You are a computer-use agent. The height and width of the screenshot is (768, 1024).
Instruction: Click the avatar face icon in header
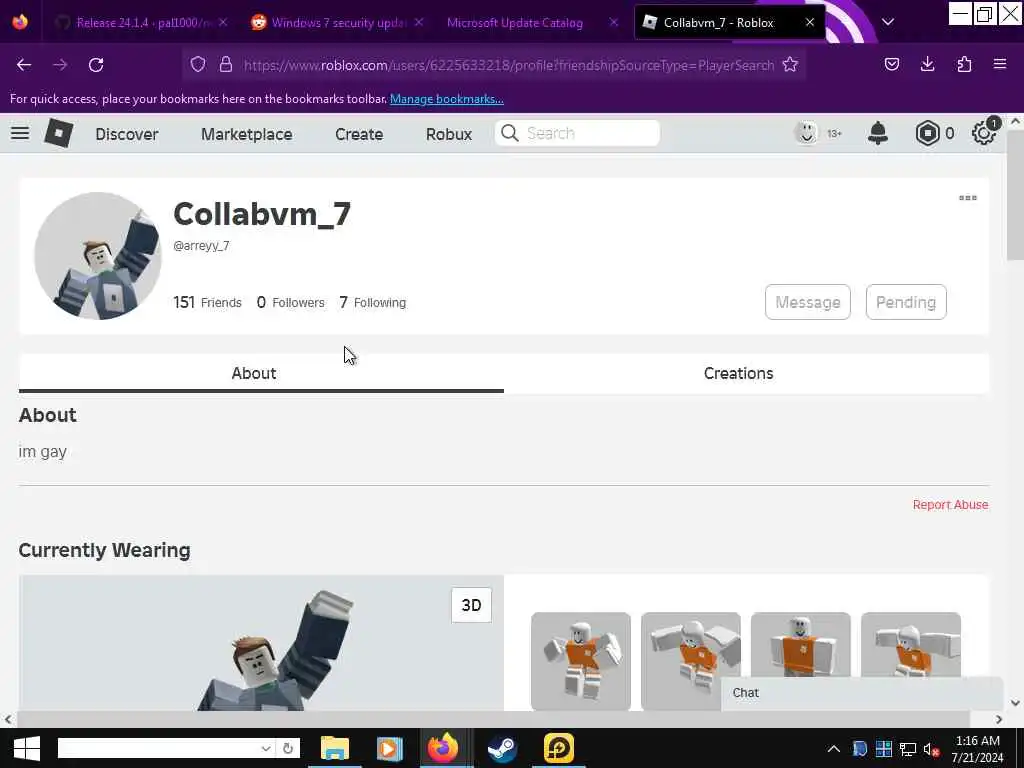[x=807, y=133]
